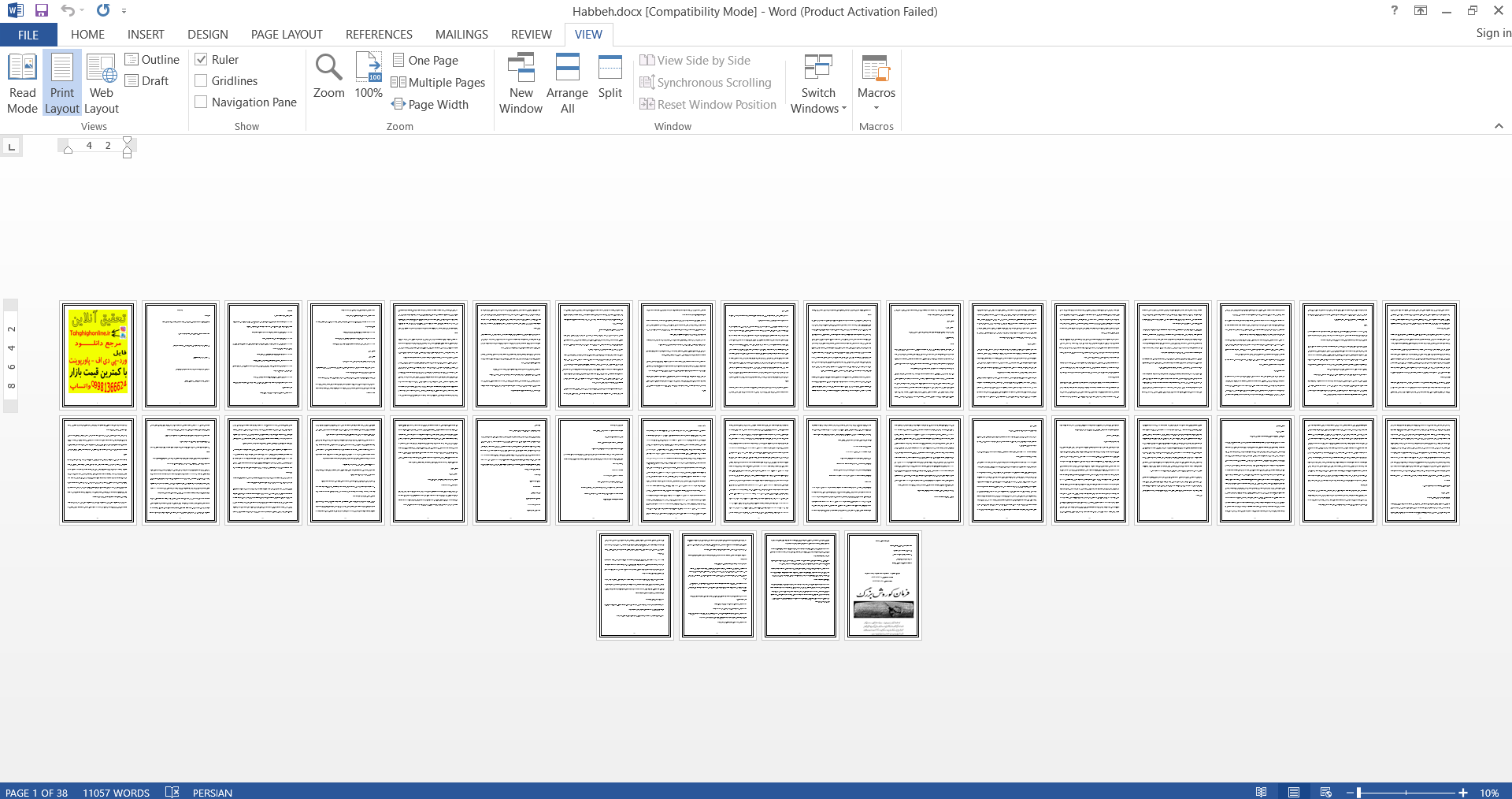Switch to Read Mode from status bar
Screen dimensions: 1512x799
1262,792
